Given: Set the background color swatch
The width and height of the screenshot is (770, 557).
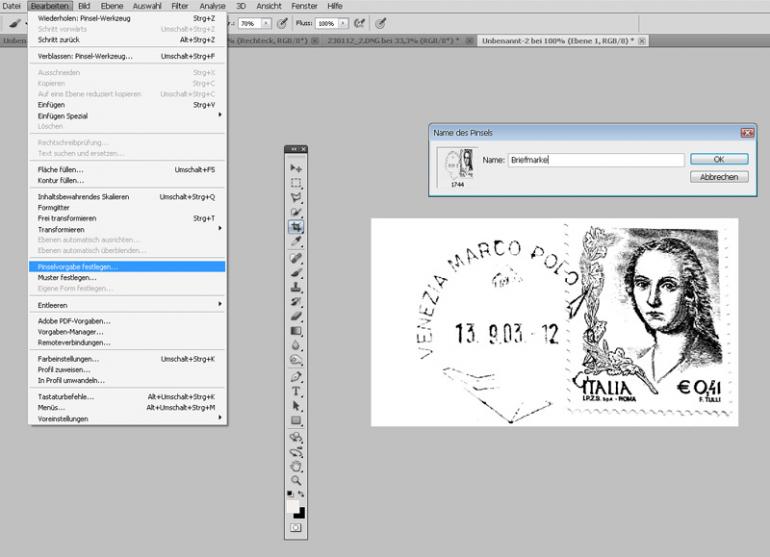Looking at the screenshot, I should click(301, 514).
